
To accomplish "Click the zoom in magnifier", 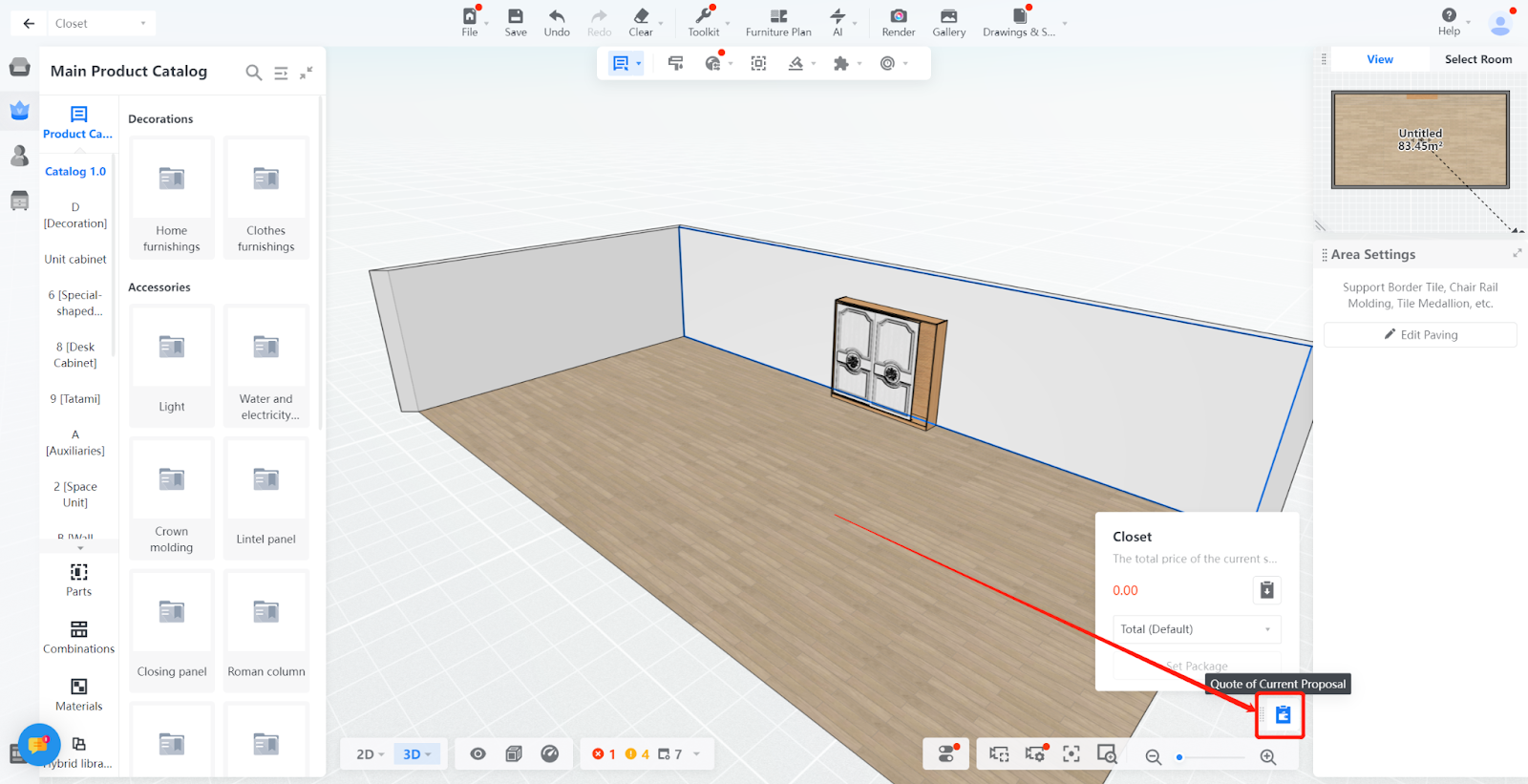I will tap(1268, 756).
